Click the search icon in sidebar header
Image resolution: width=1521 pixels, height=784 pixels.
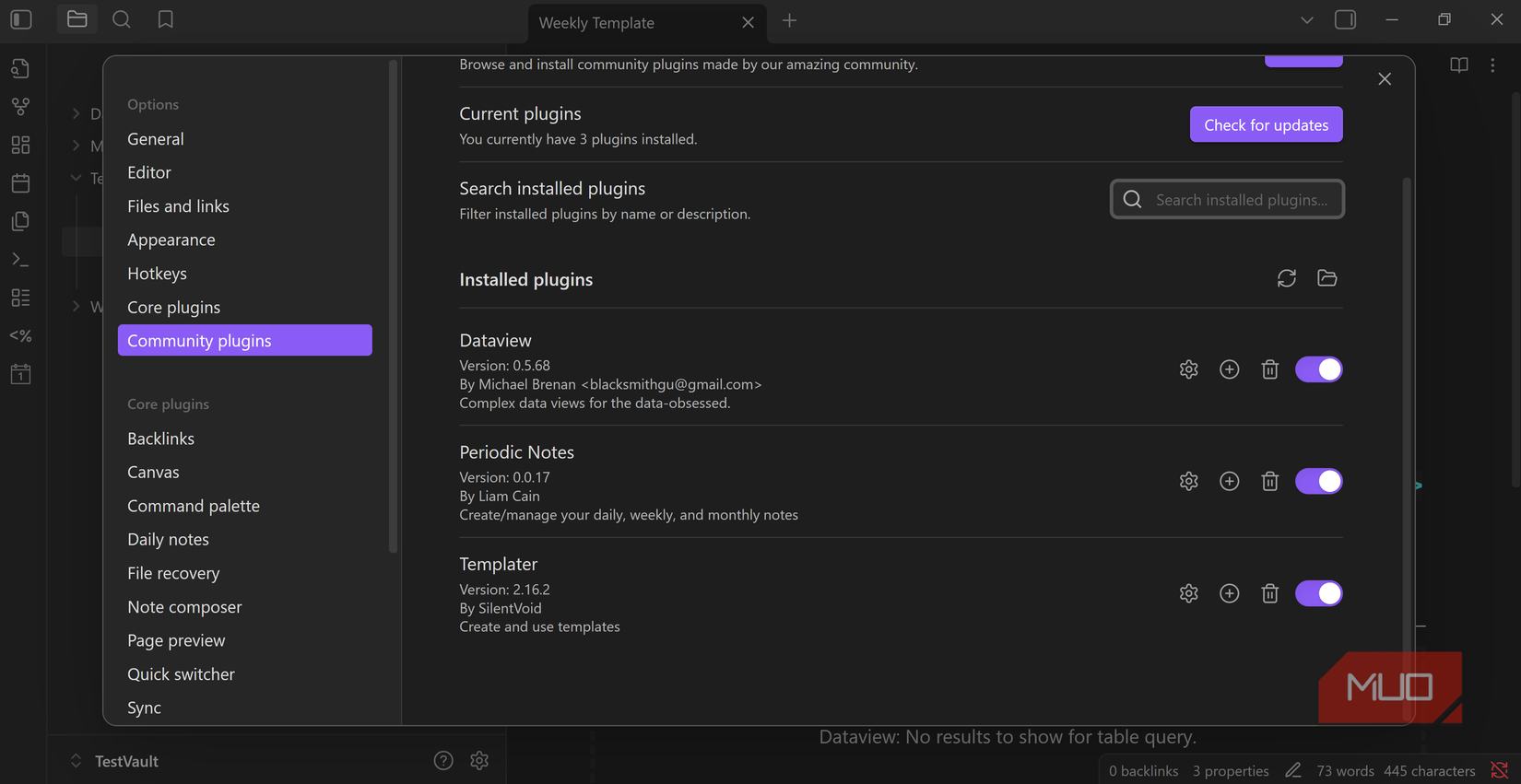[x=121, y=19]
